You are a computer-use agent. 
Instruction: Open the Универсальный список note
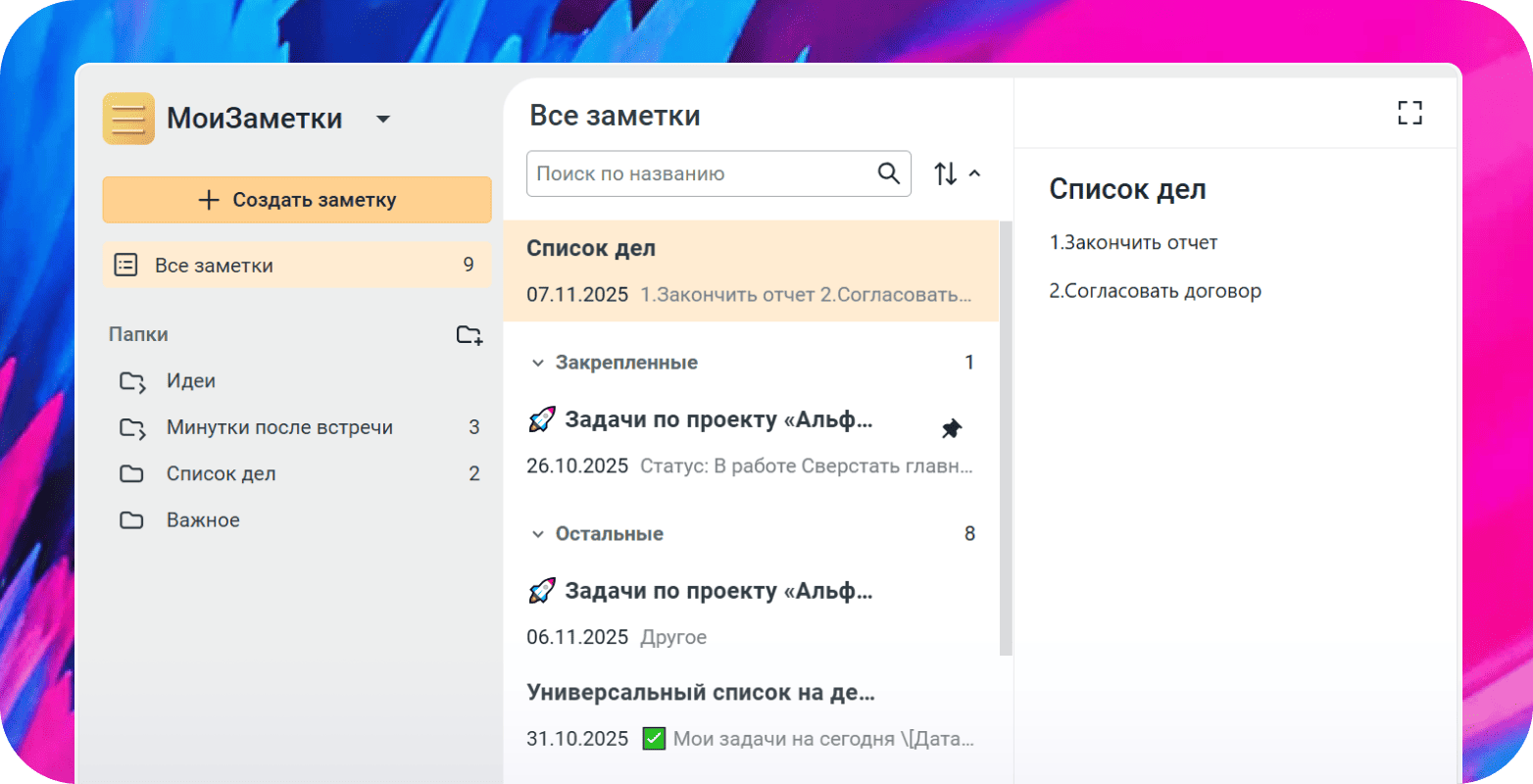pos(750,715)
